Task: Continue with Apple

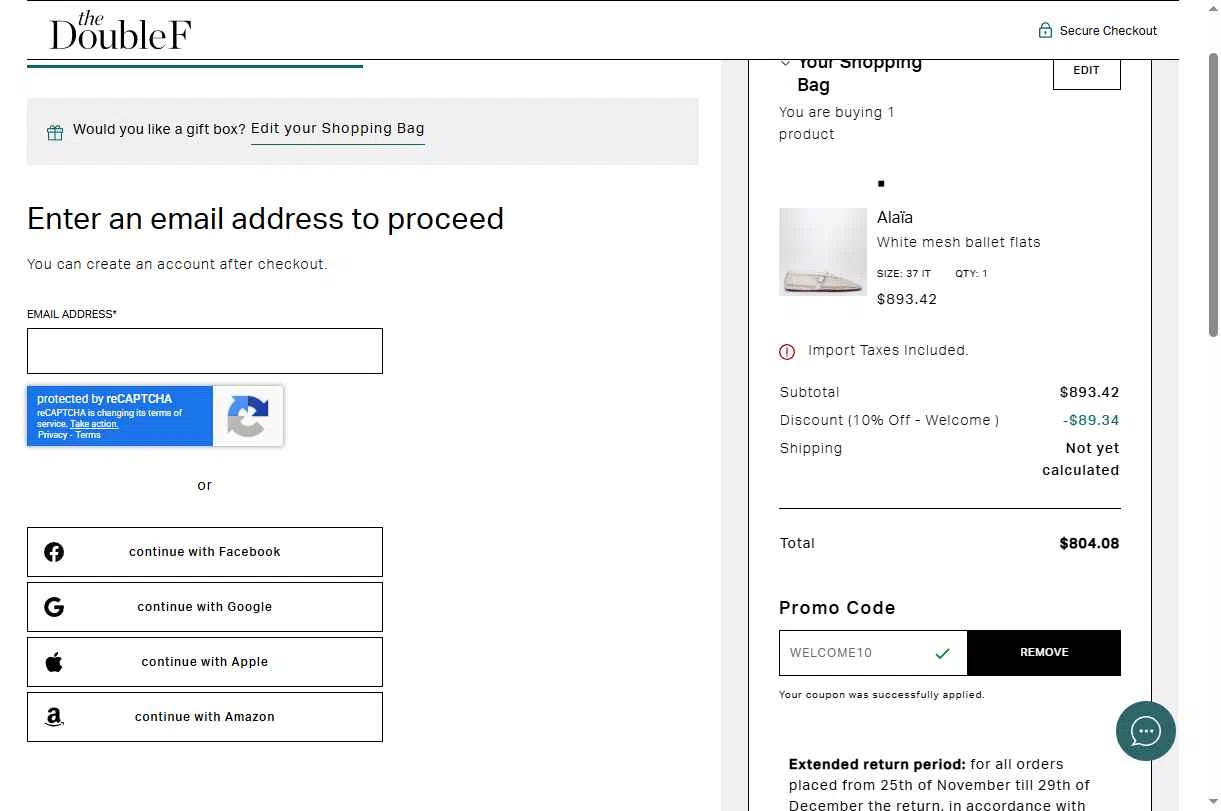Action: 205,662
